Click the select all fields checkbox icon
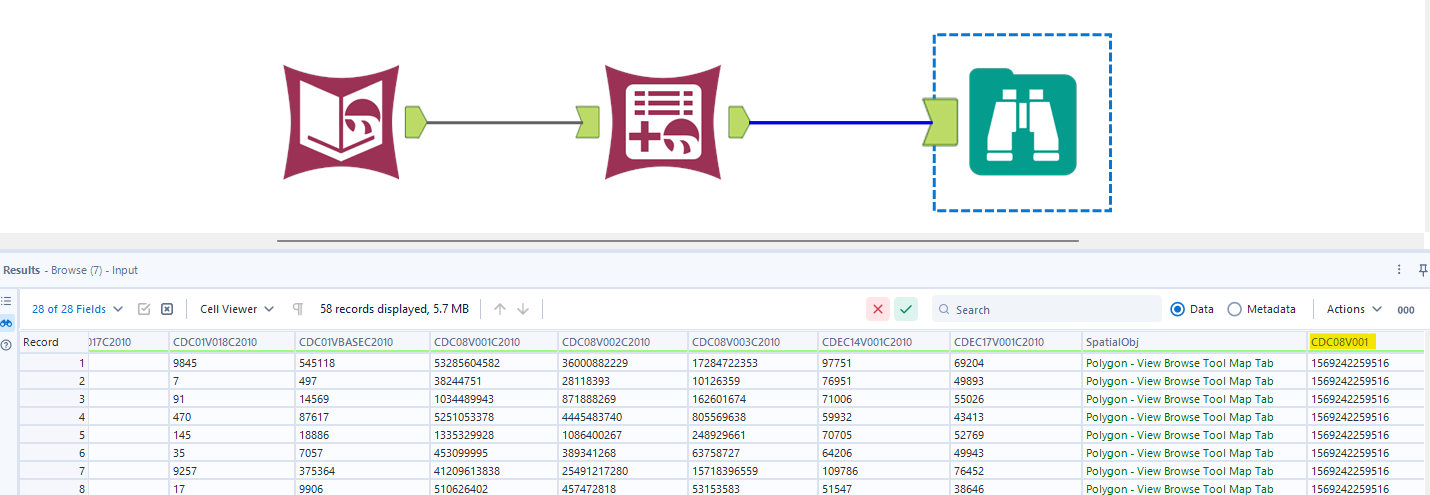Viewport: 1430px width, 495px height. (x=144, y=309)
